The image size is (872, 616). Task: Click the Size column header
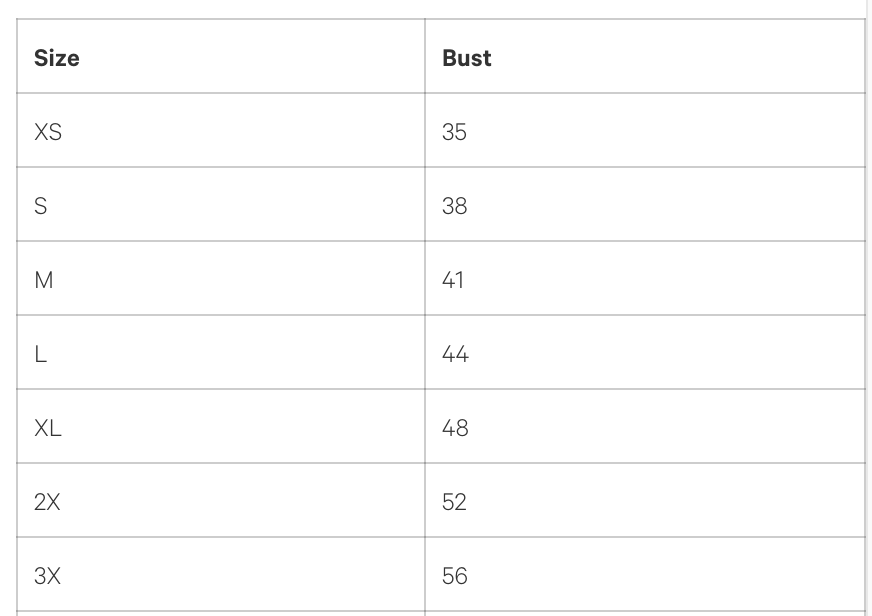point(57,58)
